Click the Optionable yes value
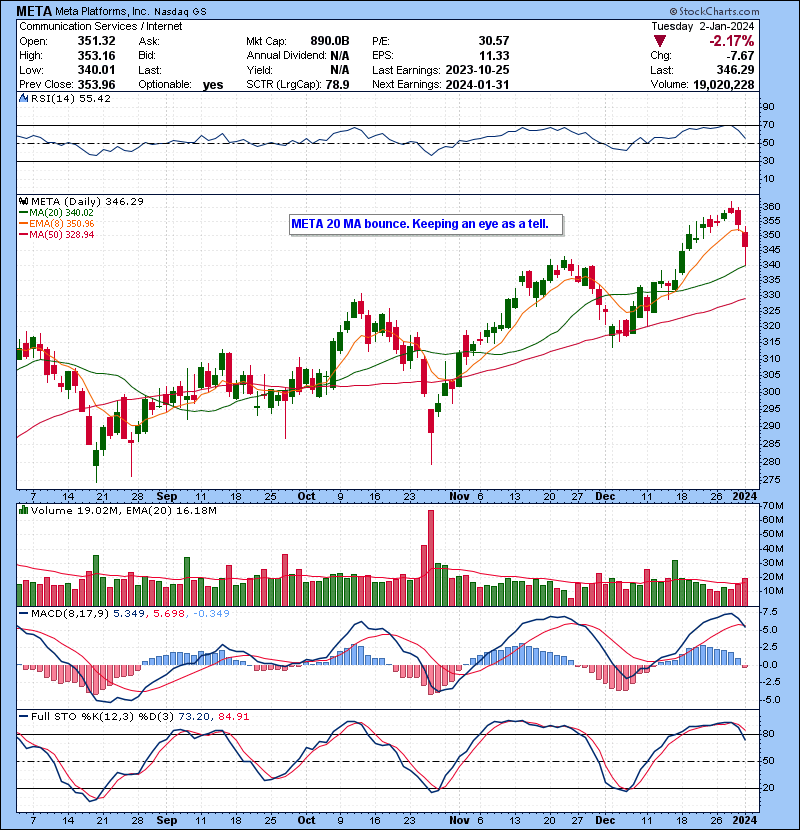The height and width of the screenshot is (830, 800). (213, 85)
